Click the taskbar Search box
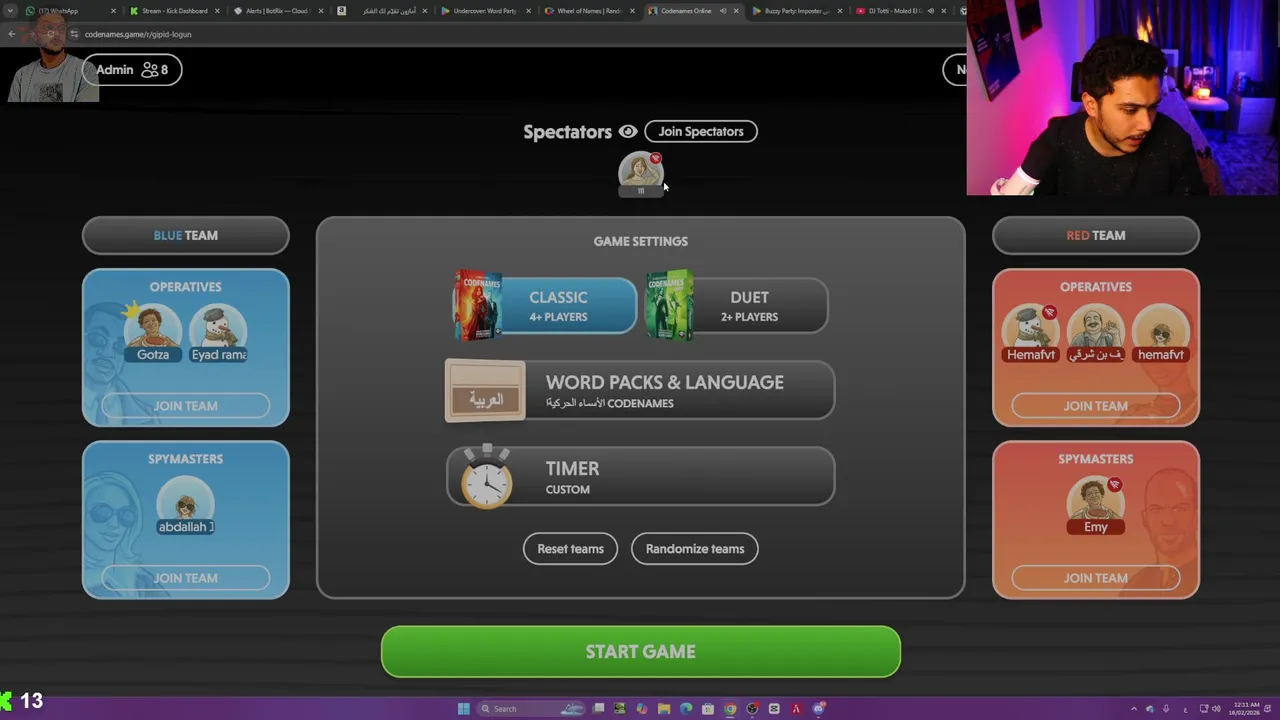Screen dimensions: 1280x720 point(530,709)
